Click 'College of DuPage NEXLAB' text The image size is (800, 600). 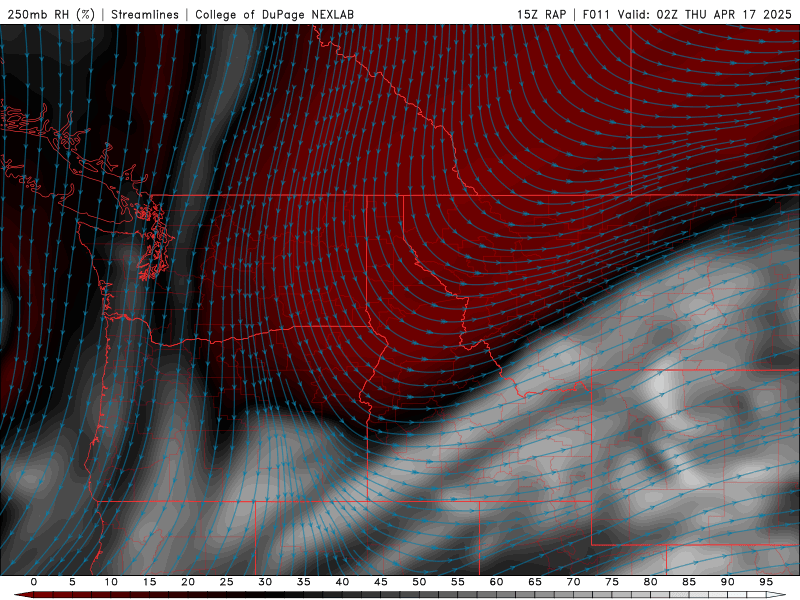click(x=274, y=14)
